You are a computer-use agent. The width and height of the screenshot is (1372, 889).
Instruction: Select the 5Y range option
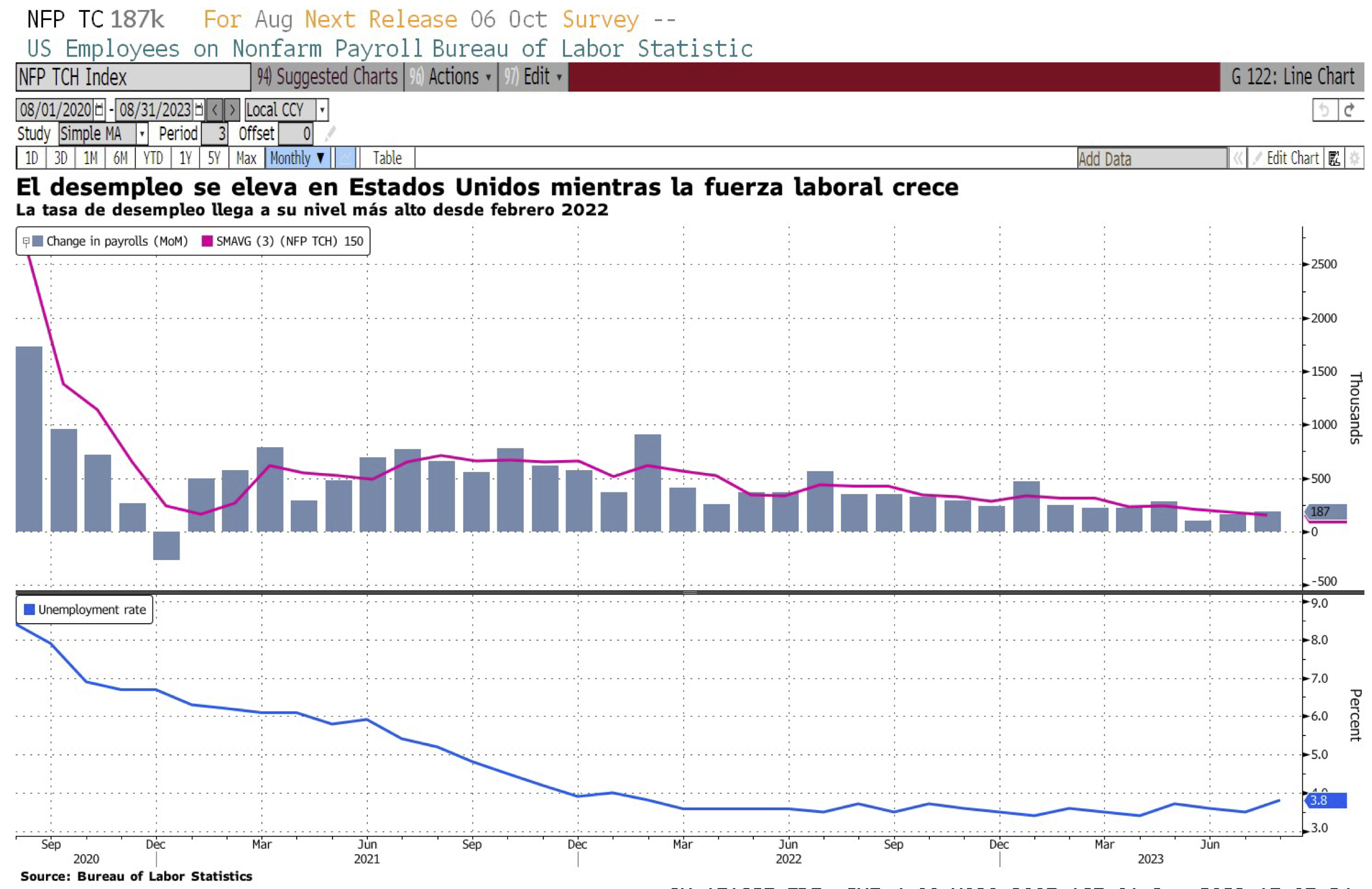214,158
